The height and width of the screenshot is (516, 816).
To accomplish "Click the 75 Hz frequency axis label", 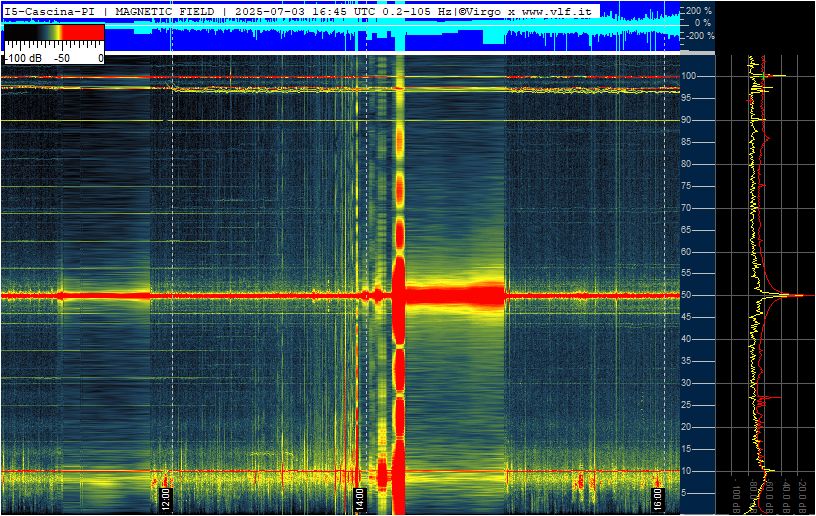I will pyautogui.click(x=686, y=186).
